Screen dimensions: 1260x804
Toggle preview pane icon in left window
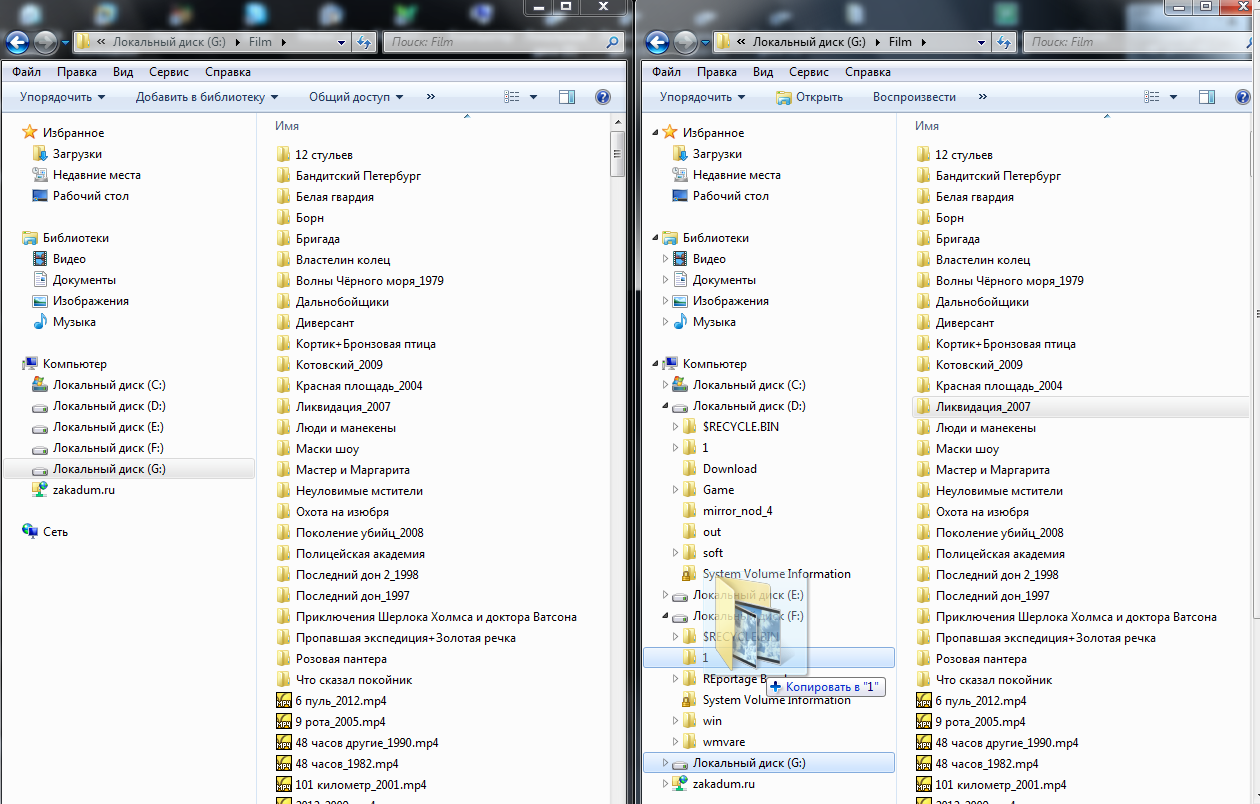(567, 97)
